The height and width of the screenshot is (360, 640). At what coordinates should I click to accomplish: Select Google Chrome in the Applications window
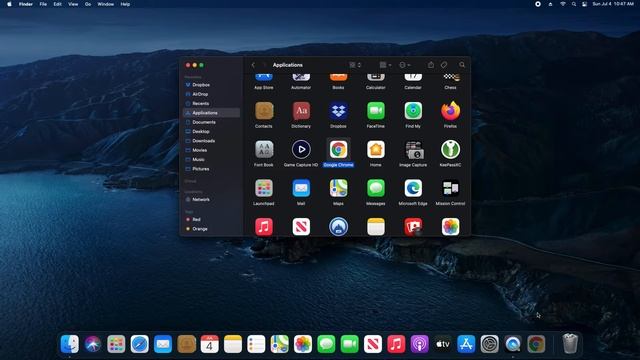pyautogui.click(x=338, y=150)
